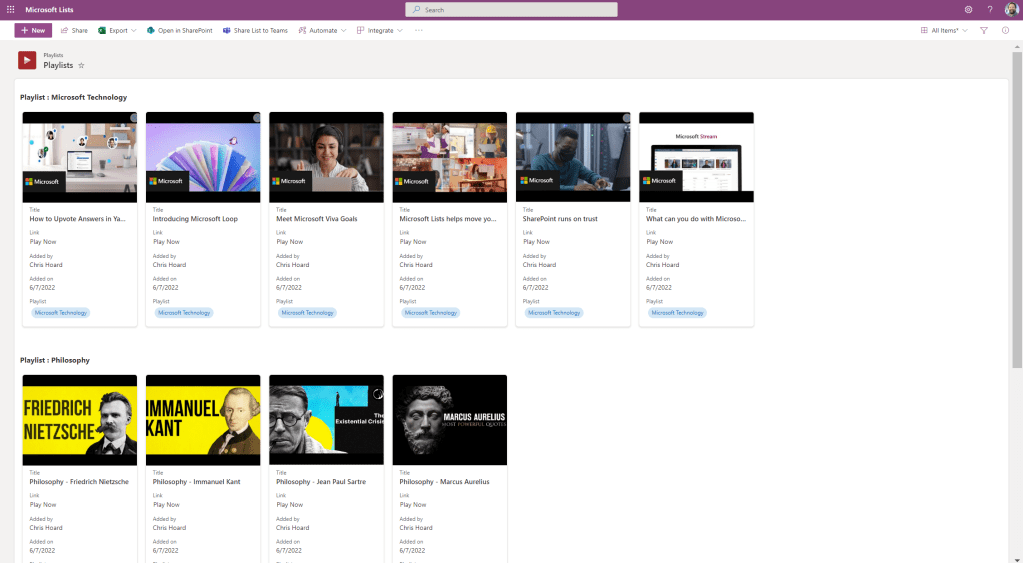Click the red Playlists list icon
Image resolution: width=1023 pixels, height=563 pixels.
27,60
